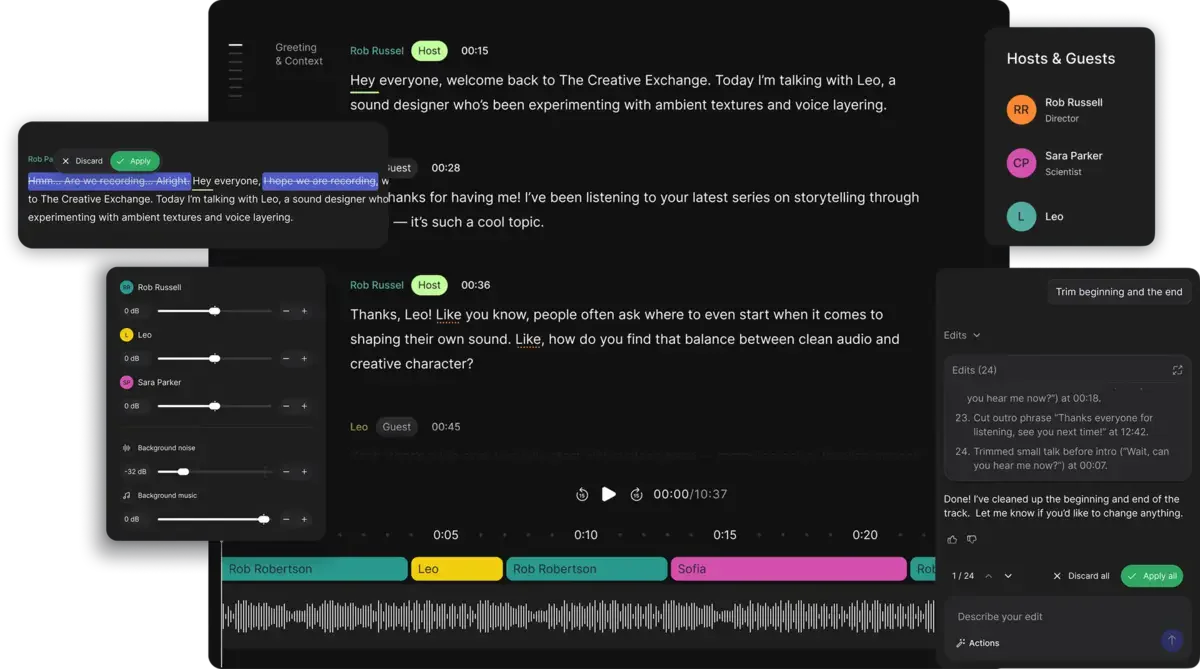Apply all 24 edits
This screenshot has width=1200, height=669.
click(x=1152, y=576)
